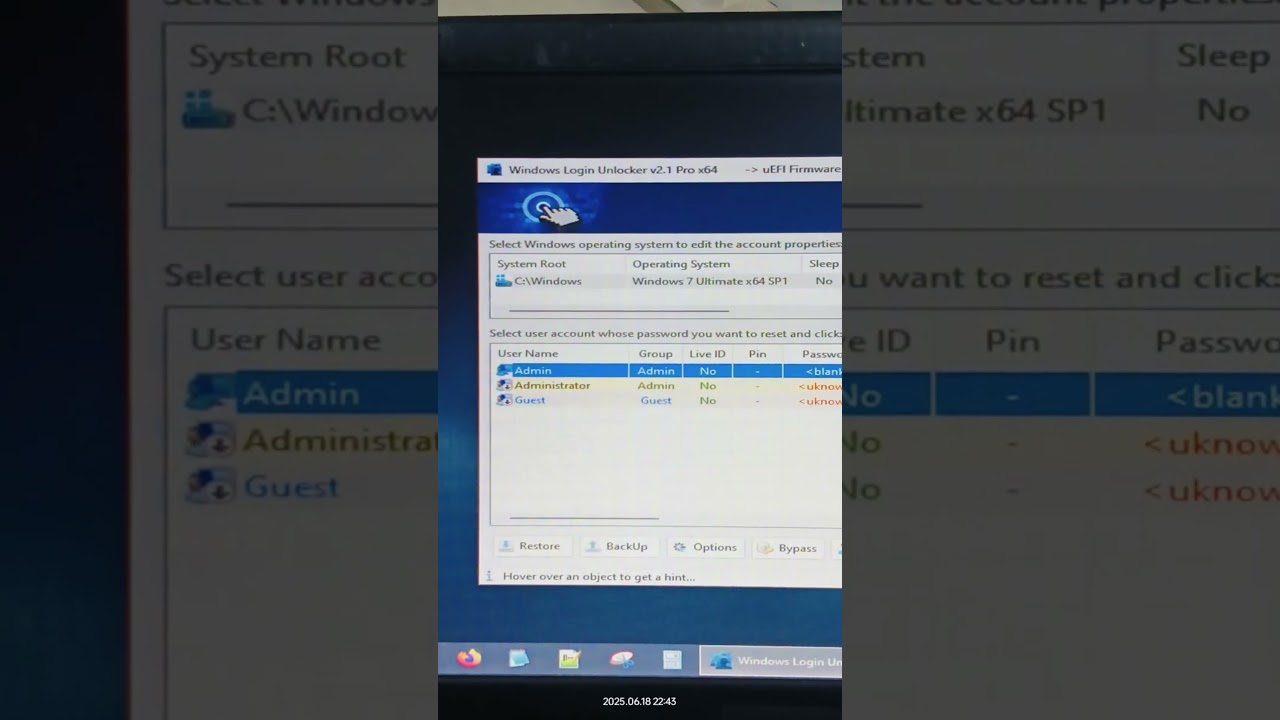The image size is (1280, 720).
Task: Launch the green note editor taskbar icon
Action: 569,659
